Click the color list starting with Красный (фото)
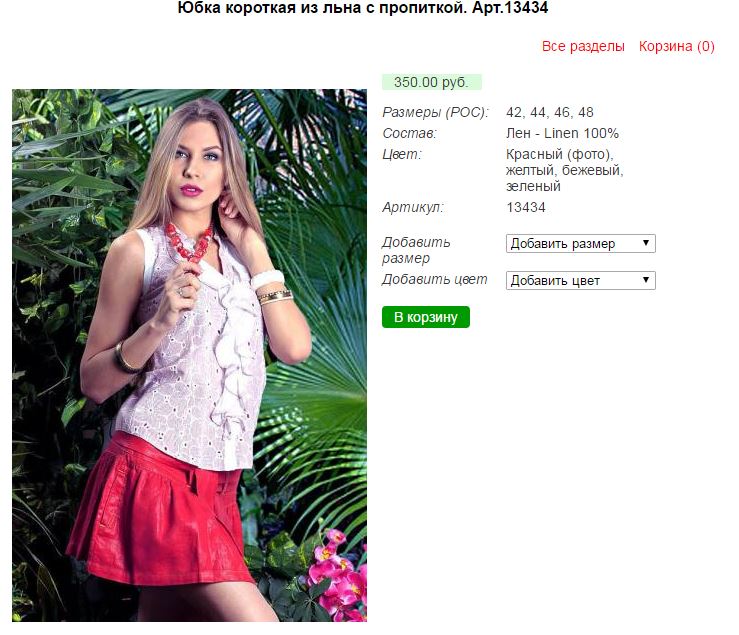The width and height of the screenshot is (739, 635). click(x=565, y=170)
